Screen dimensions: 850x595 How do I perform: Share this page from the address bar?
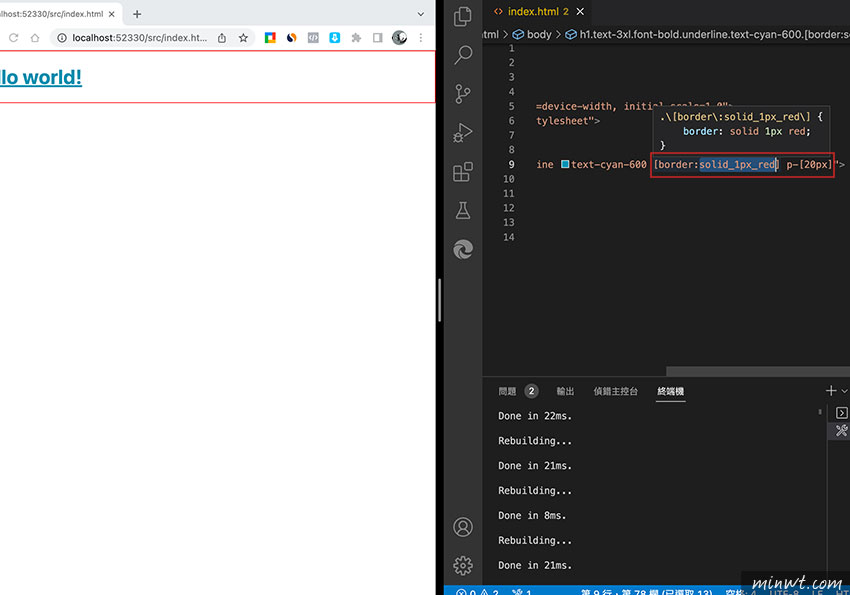[222, 38]
